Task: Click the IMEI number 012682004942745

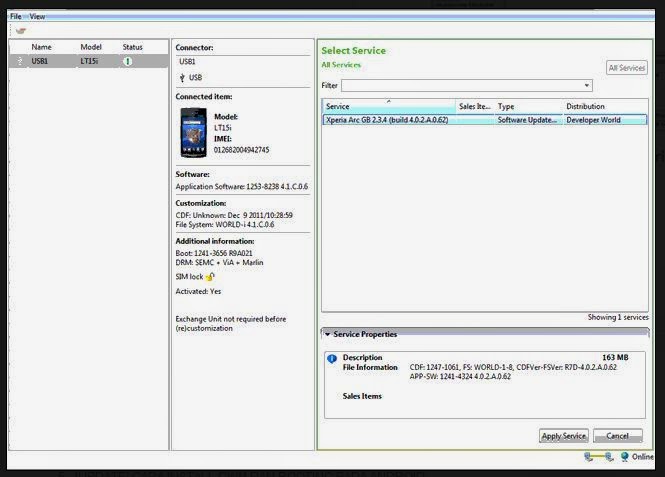Action: [241, 150]
